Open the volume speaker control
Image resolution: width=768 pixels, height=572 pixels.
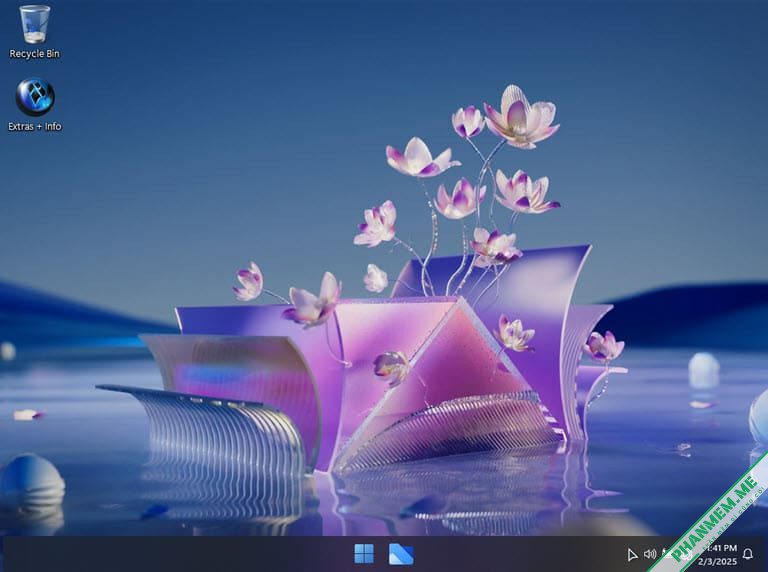click(649, 554)
